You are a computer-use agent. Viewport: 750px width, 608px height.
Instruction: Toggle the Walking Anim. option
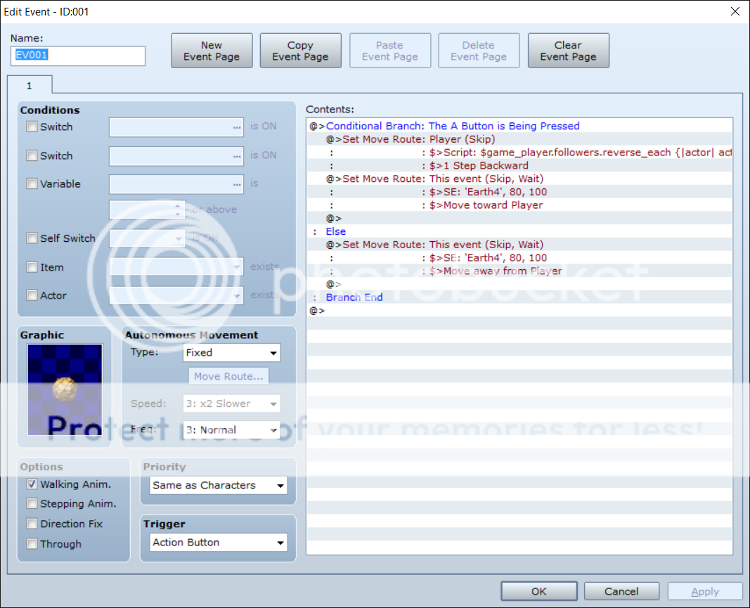tap(33, 484)
